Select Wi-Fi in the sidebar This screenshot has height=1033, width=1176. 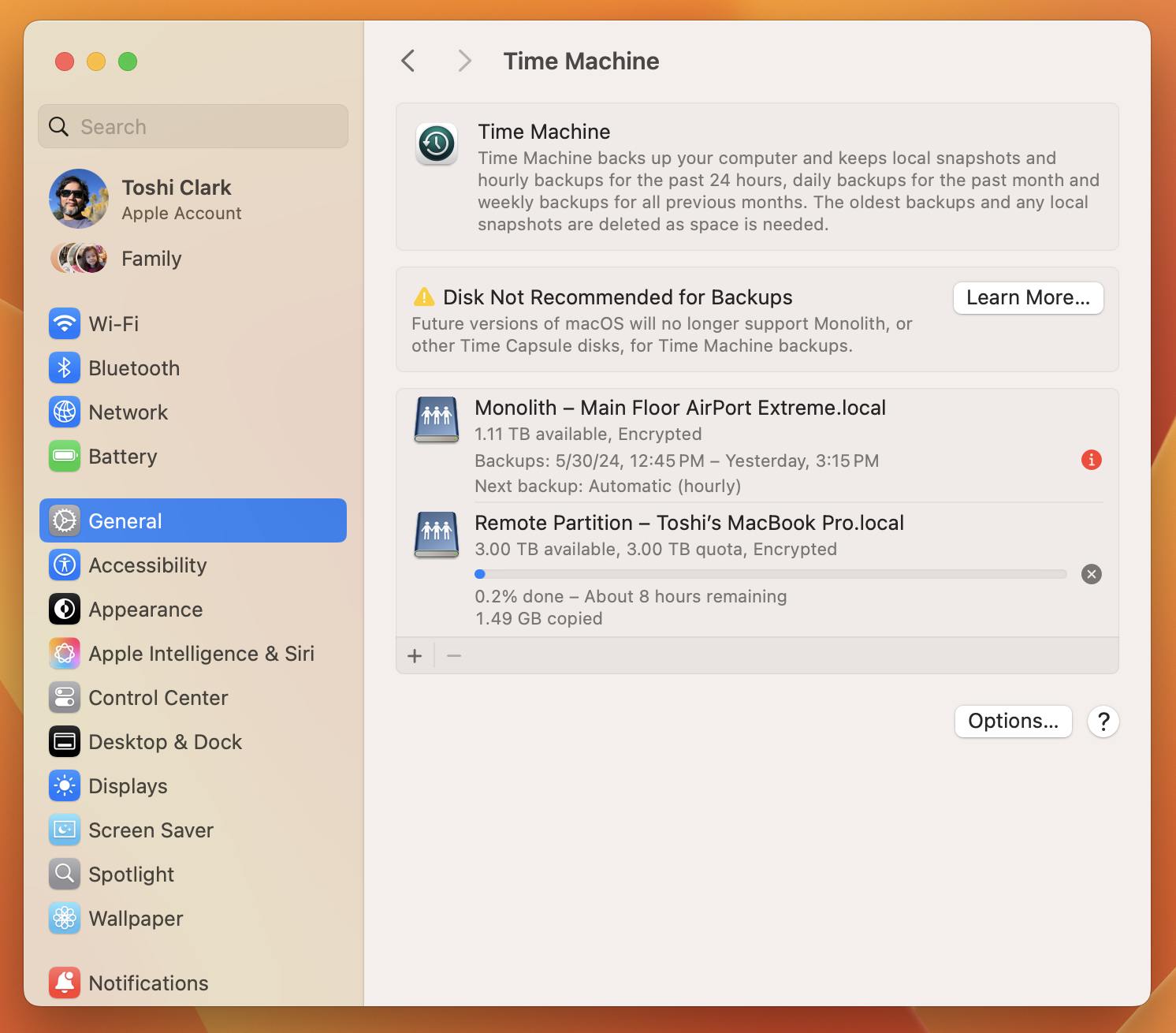coord(193,323)
